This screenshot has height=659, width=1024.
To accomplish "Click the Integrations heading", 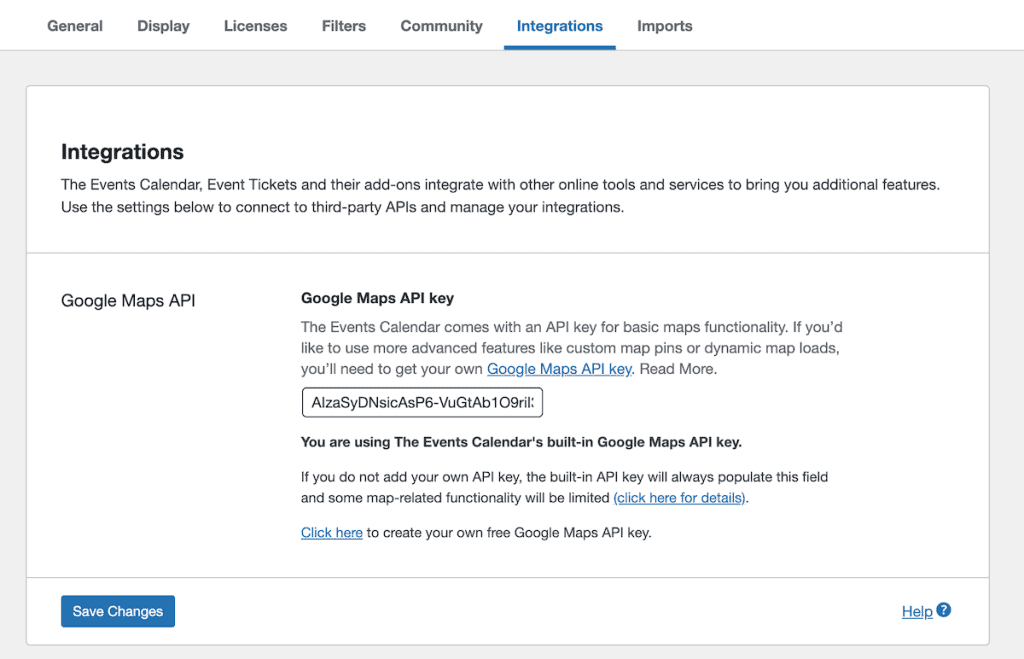I will click(122, 152).
